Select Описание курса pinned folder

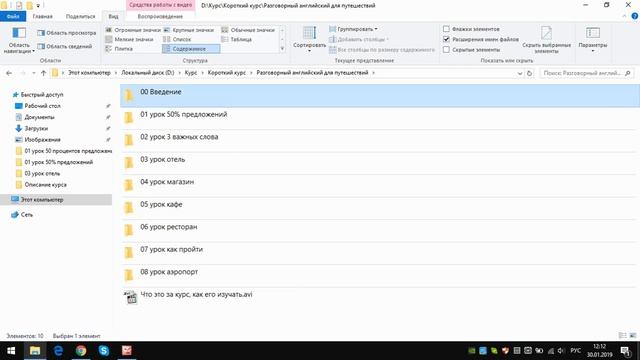click(x=45, y=184)
